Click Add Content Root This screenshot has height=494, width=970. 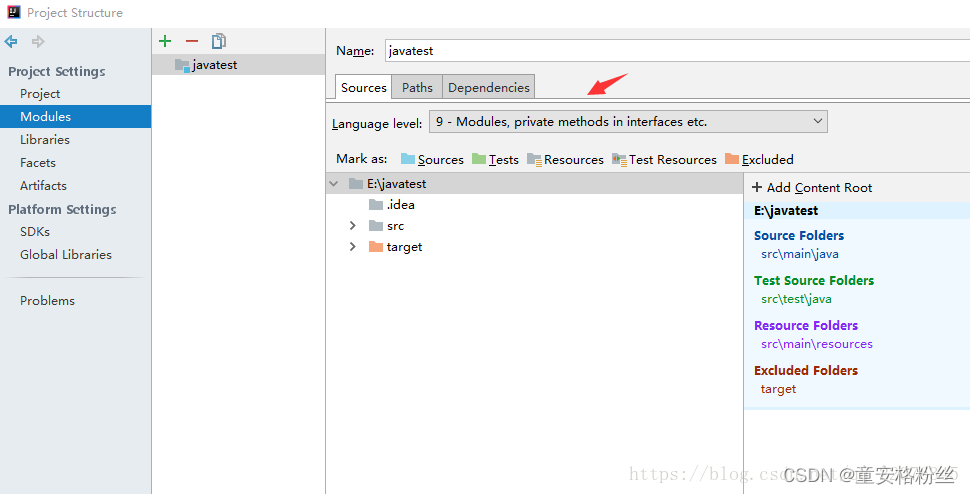[x=812, y=187]
